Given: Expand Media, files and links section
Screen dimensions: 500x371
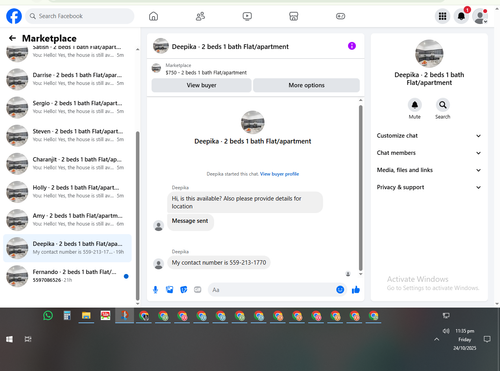Looking at the screenshot, I should click(x=429, y=170).
